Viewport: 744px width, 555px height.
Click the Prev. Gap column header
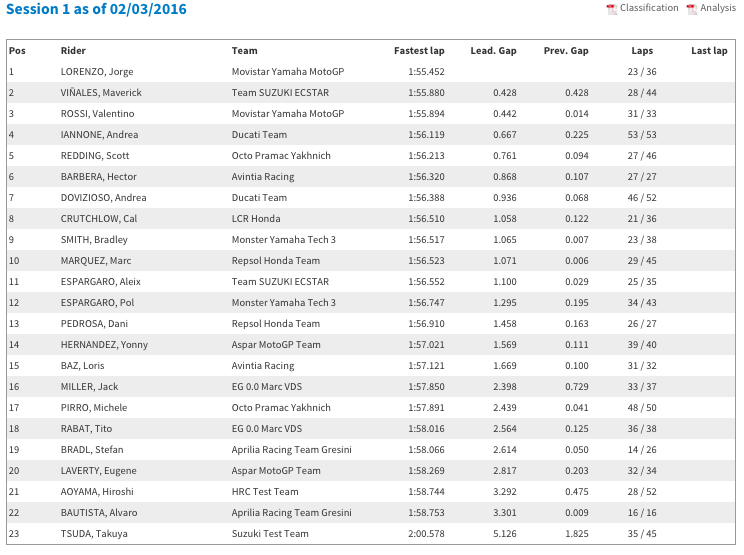coord(566,51)
